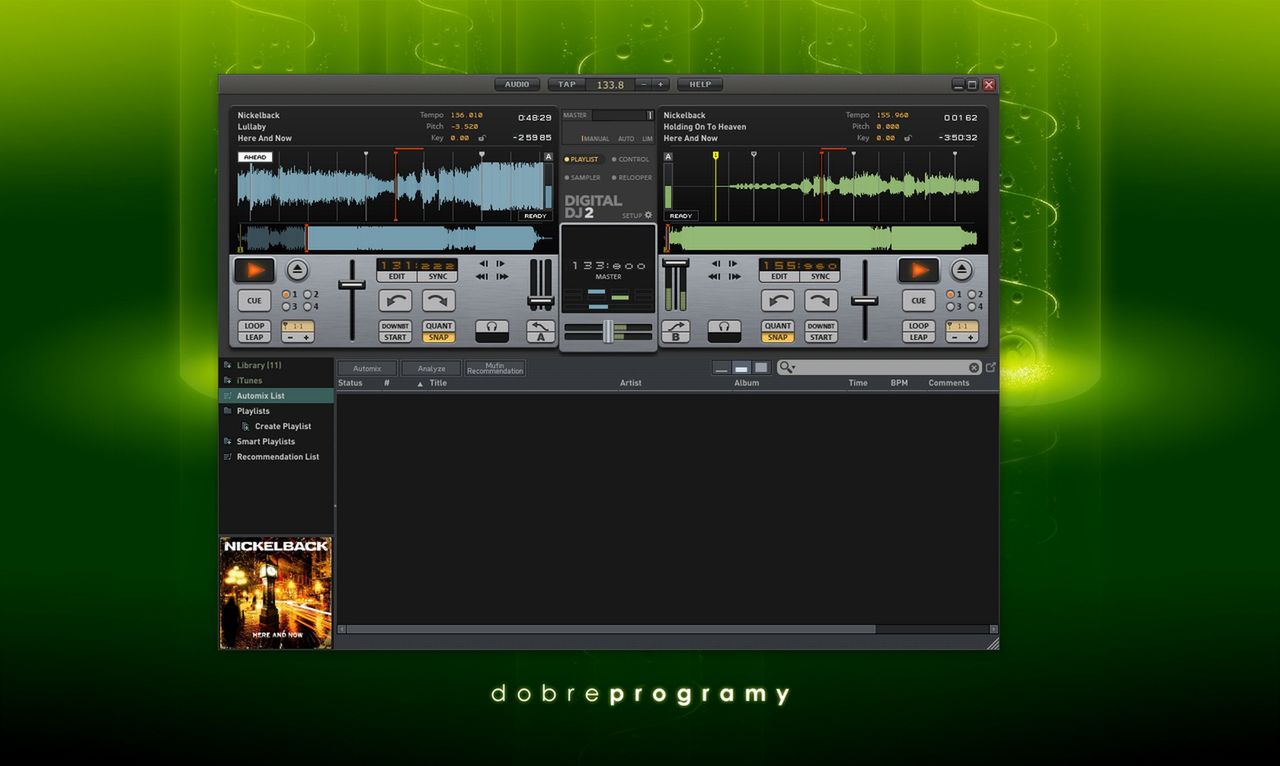Expand the Library tree item
1280x766 pixels.
pyautogui.click(x=228, y=365)
